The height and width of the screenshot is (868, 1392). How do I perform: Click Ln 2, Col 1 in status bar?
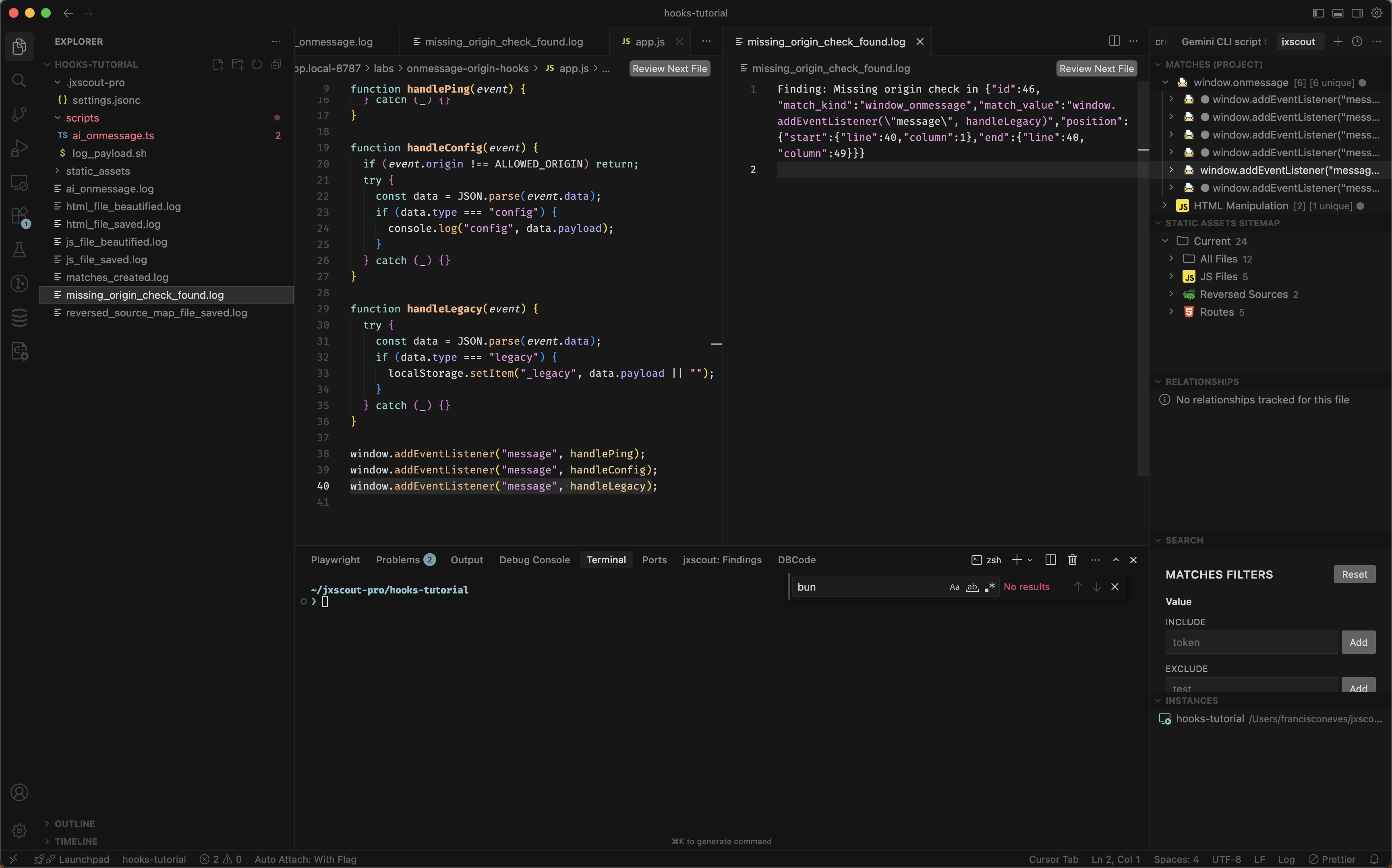point(1115,859)
